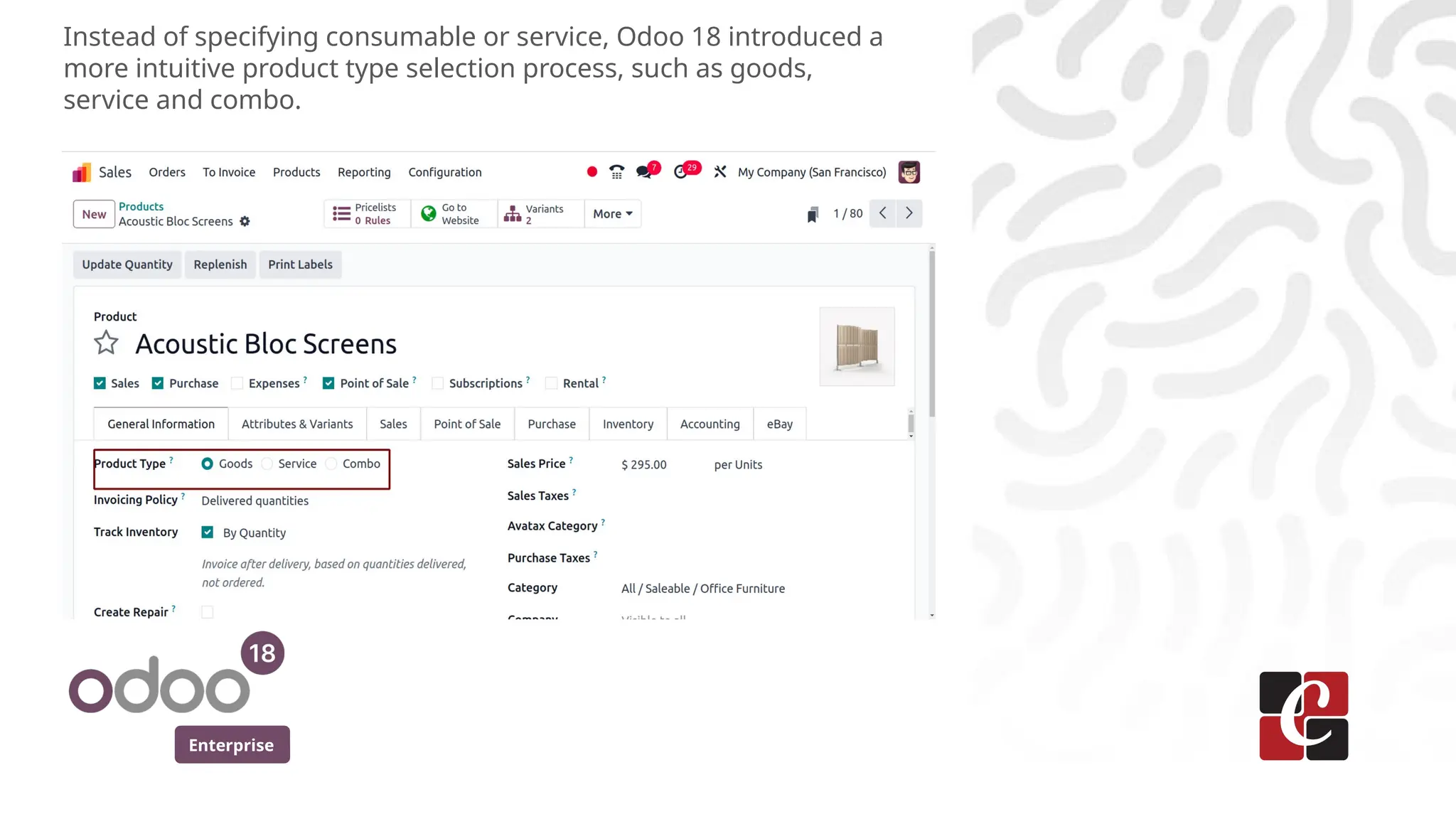Select the Goods product type
The width and height of the screenshot is (1456, 819).
(207, 464)
